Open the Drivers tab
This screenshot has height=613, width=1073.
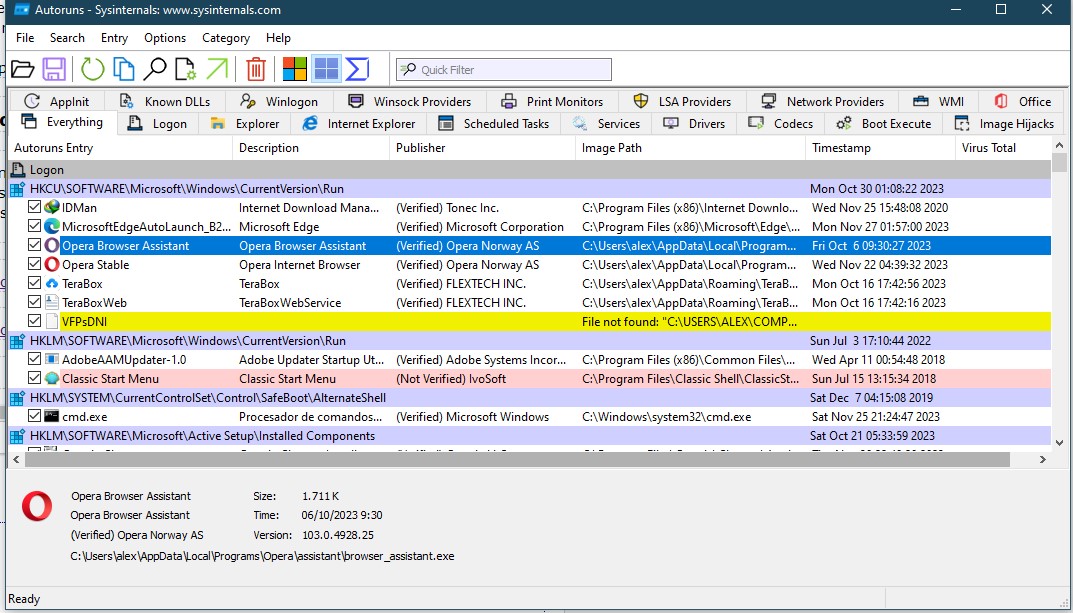coord(695,124)
